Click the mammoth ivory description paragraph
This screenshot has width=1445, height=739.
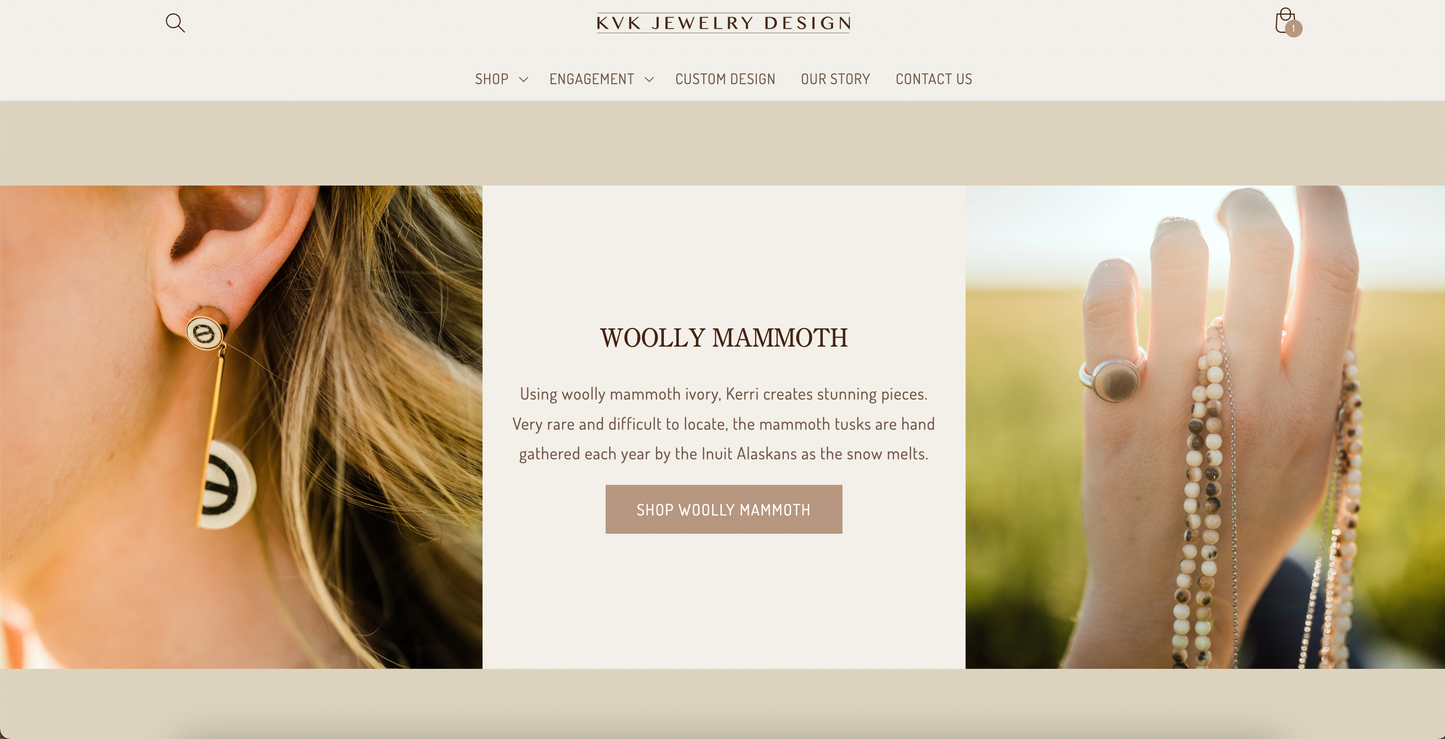[724, 424]
